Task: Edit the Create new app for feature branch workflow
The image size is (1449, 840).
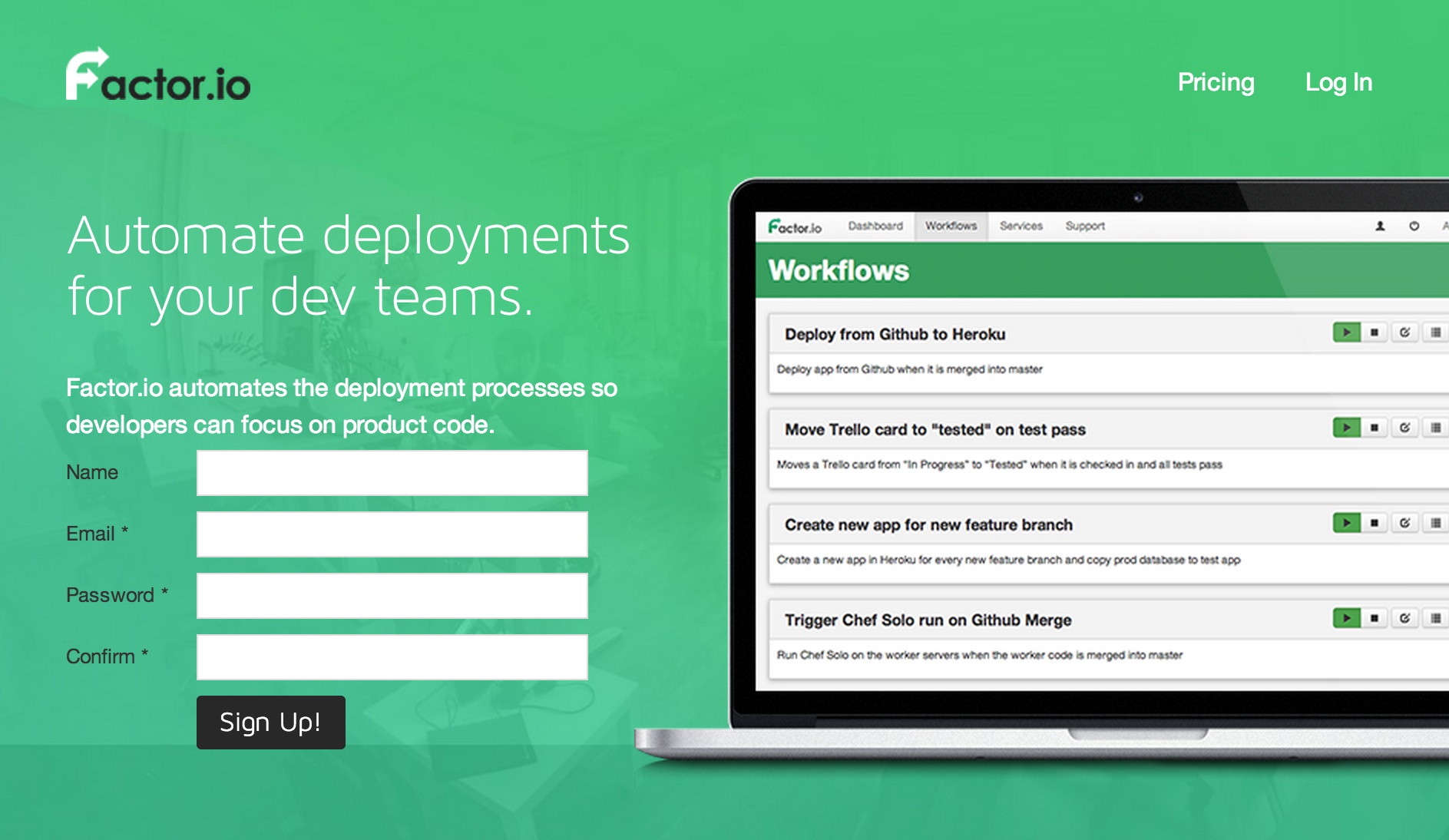Action: point(1404,523)
